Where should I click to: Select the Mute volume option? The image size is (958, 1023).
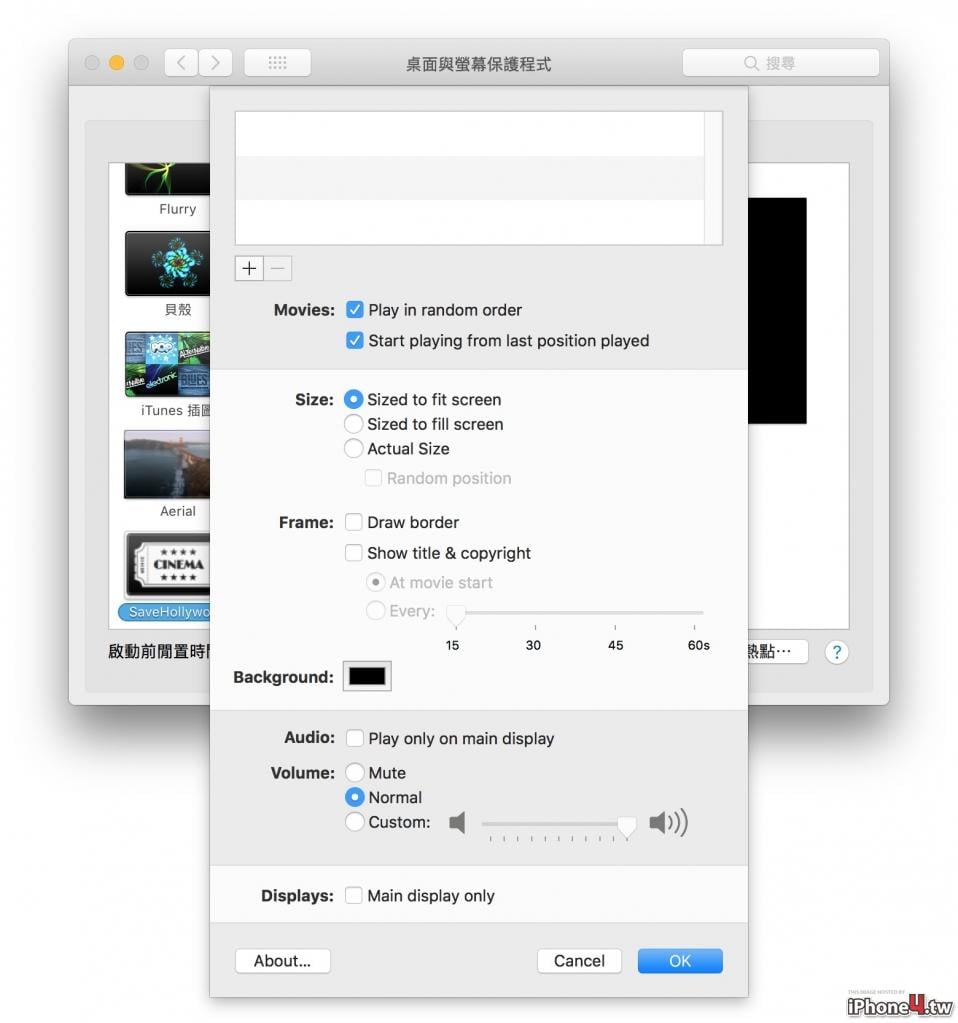pyautogui.click(x=354, y=772)
